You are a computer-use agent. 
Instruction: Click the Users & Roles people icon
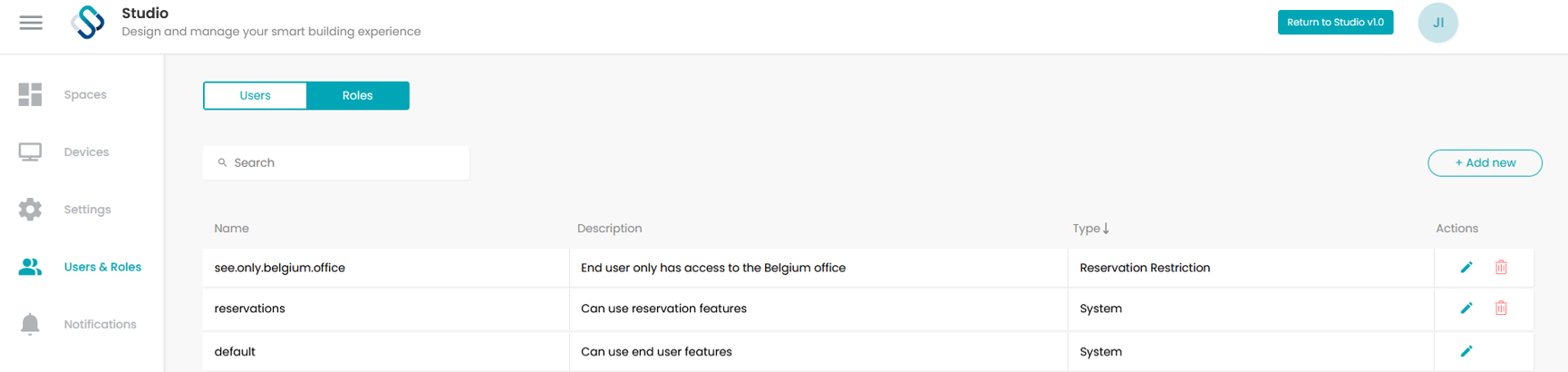30,267
